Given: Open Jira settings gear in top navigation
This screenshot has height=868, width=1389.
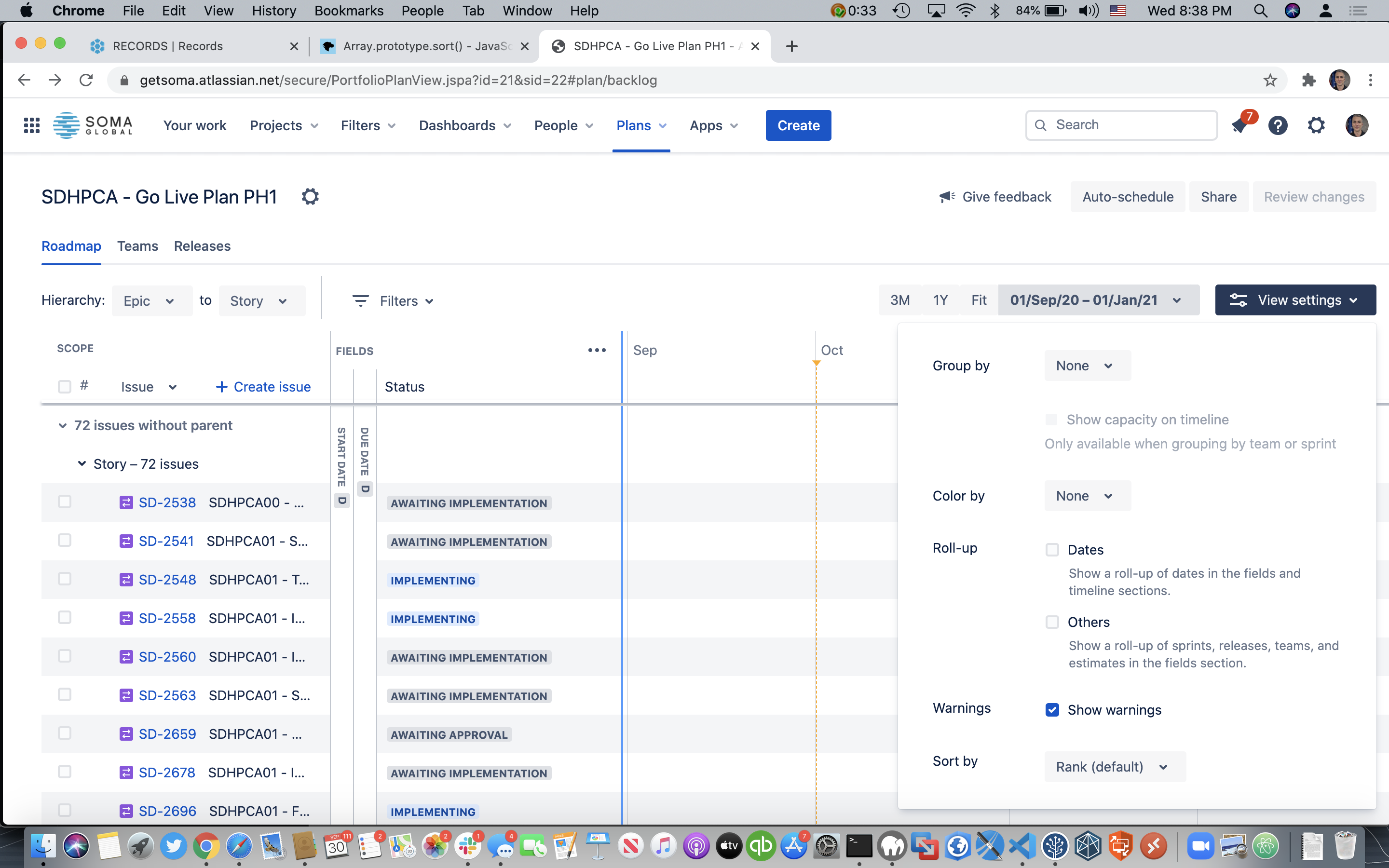Looking at the screenshot, I should pyautogui.click(x=1316, y=125).
